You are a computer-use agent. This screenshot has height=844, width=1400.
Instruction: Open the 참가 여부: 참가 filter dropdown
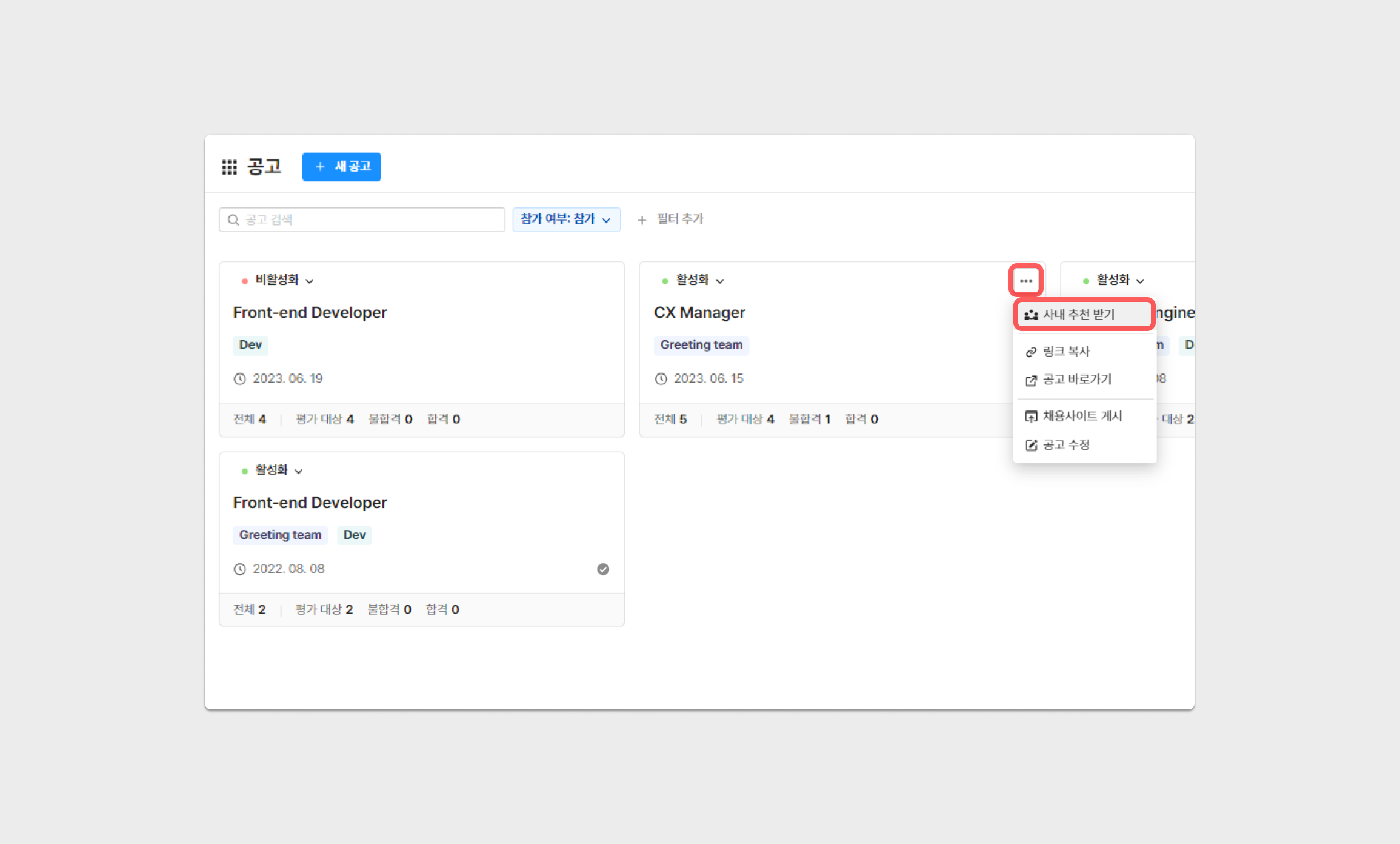pyautogui.click(x=565, y=219)
